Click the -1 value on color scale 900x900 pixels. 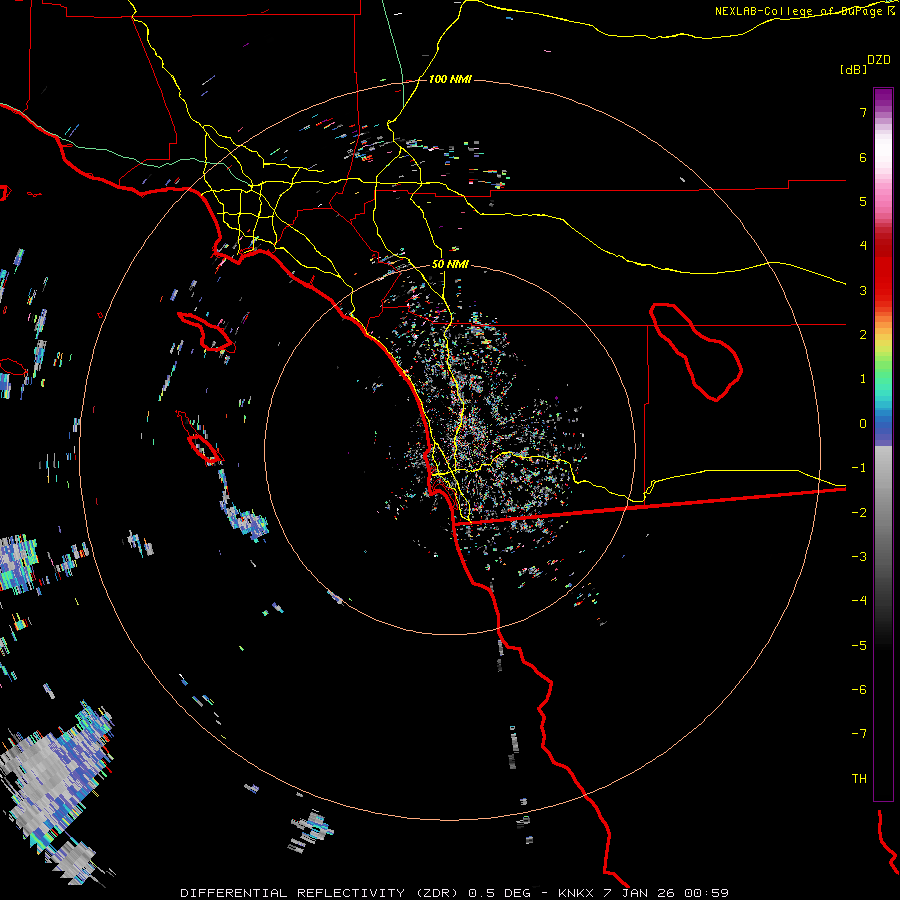(x=859, y=468)
